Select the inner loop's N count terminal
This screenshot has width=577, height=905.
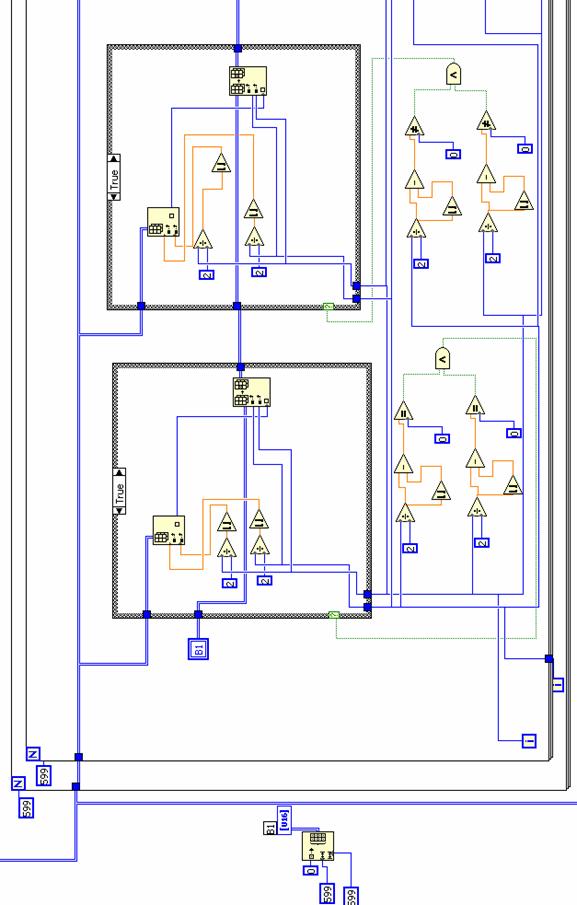tap(33, 753)
